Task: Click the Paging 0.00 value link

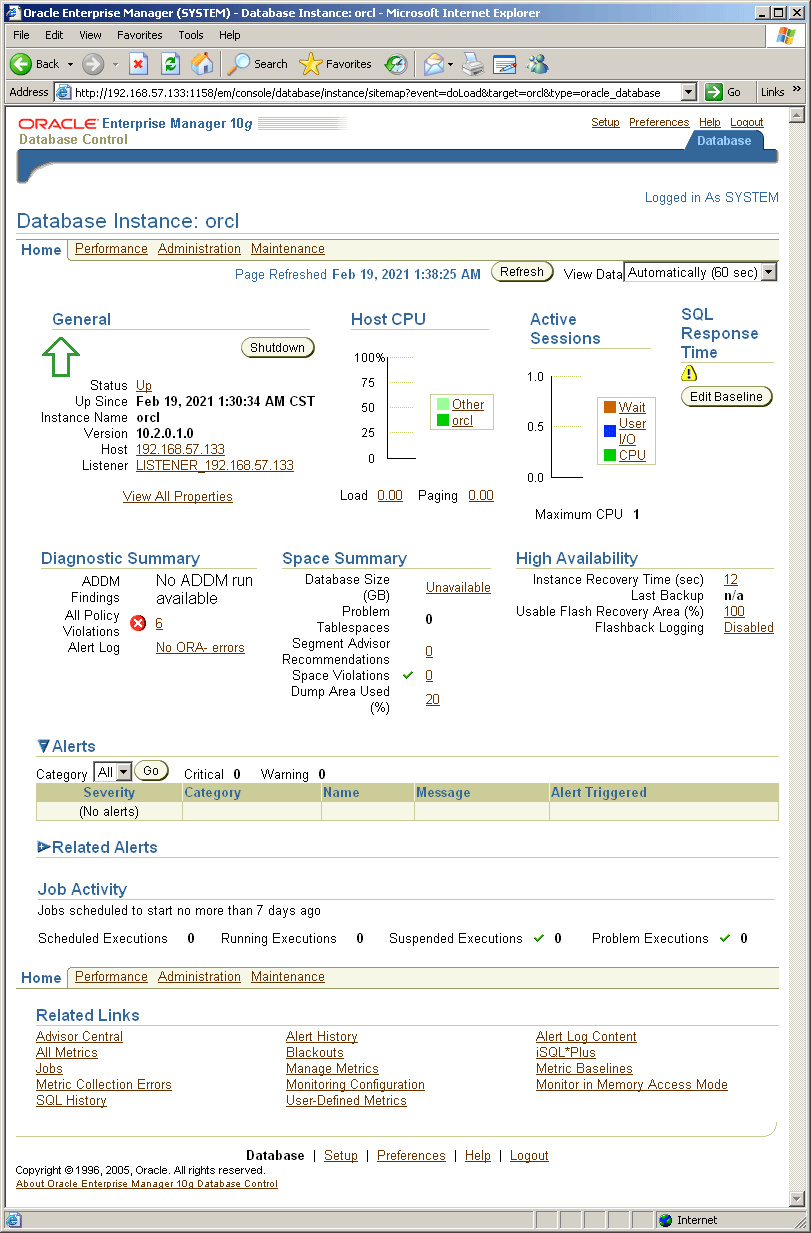Action: pyautogui.click(x=481, y=495)
